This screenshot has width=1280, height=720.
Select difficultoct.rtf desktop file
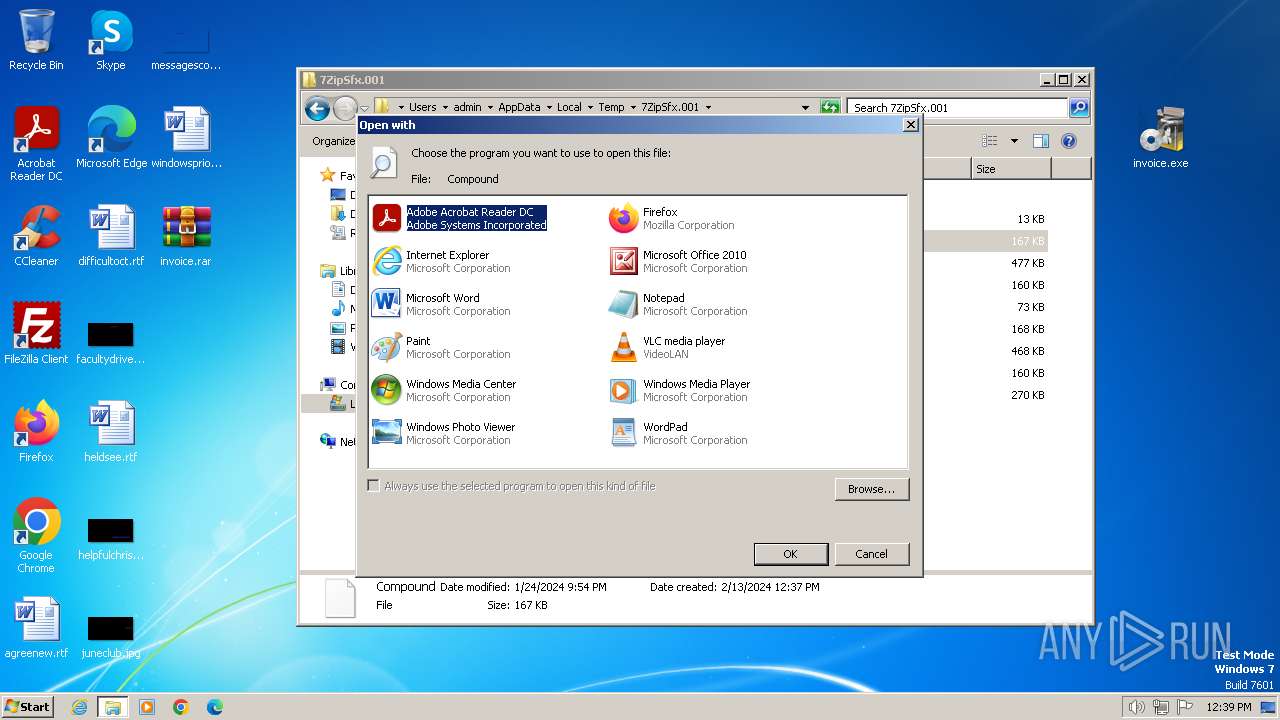point(111,236)
